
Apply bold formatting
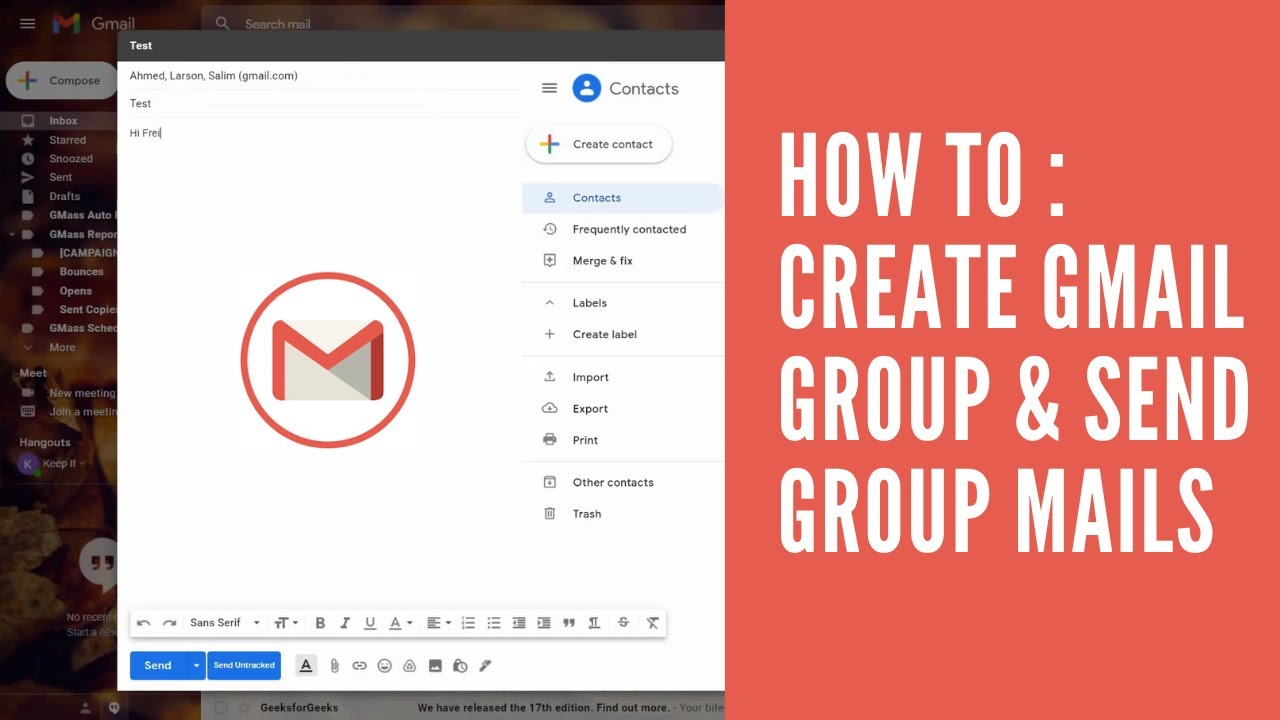[320, 623]
